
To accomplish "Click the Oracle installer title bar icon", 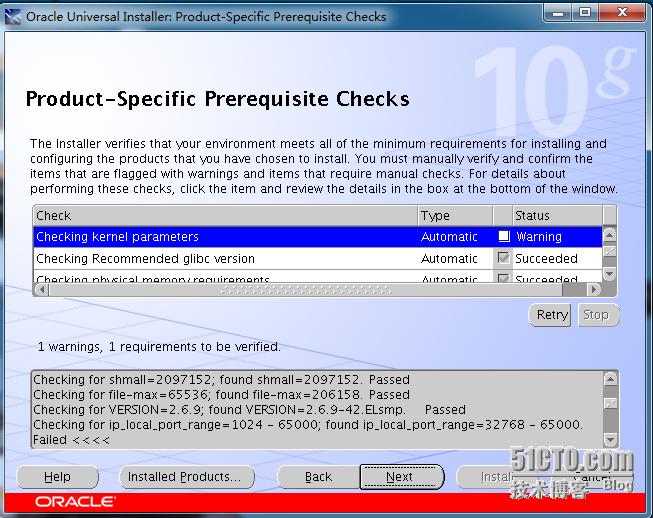I will (12, 17).
